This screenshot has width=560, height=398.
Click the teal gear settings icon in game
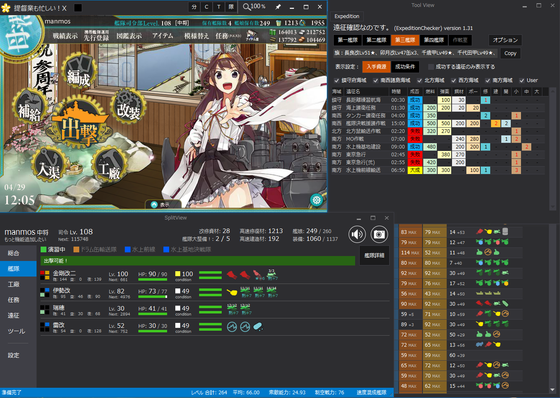pos(316,200)
